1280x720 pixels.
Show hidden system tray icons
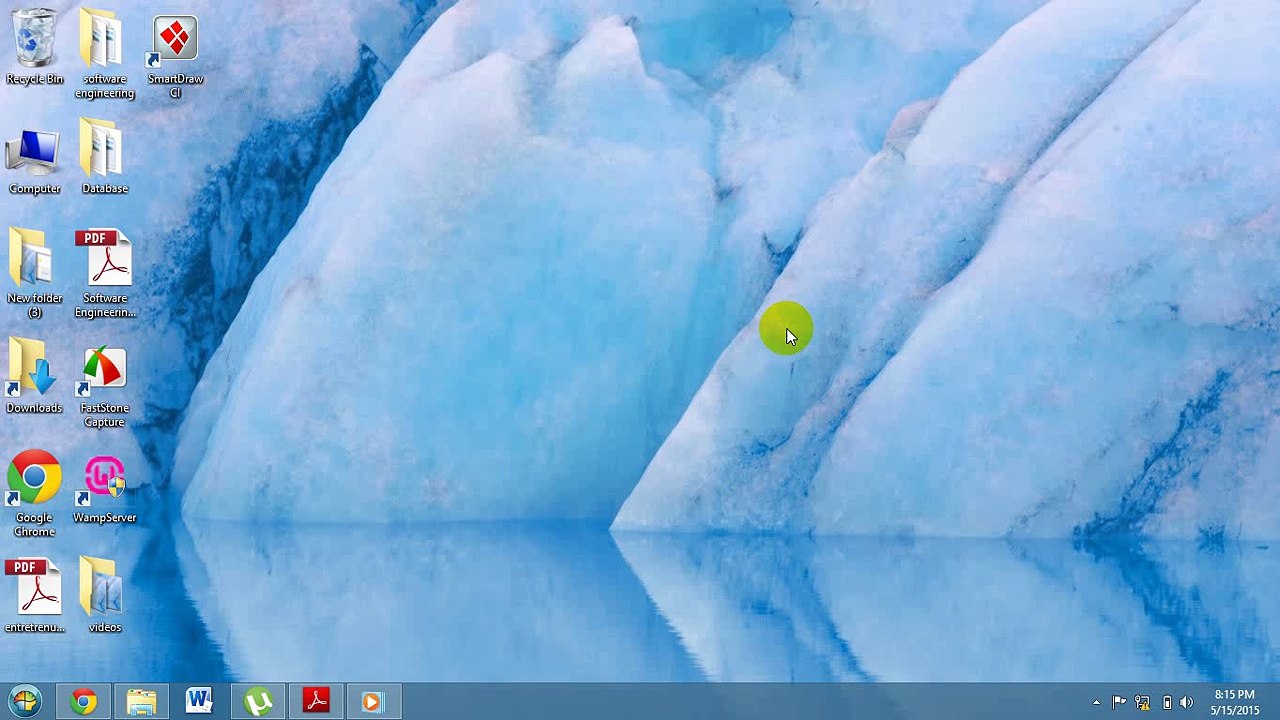pyautogui.click(x=1096, y=702)
